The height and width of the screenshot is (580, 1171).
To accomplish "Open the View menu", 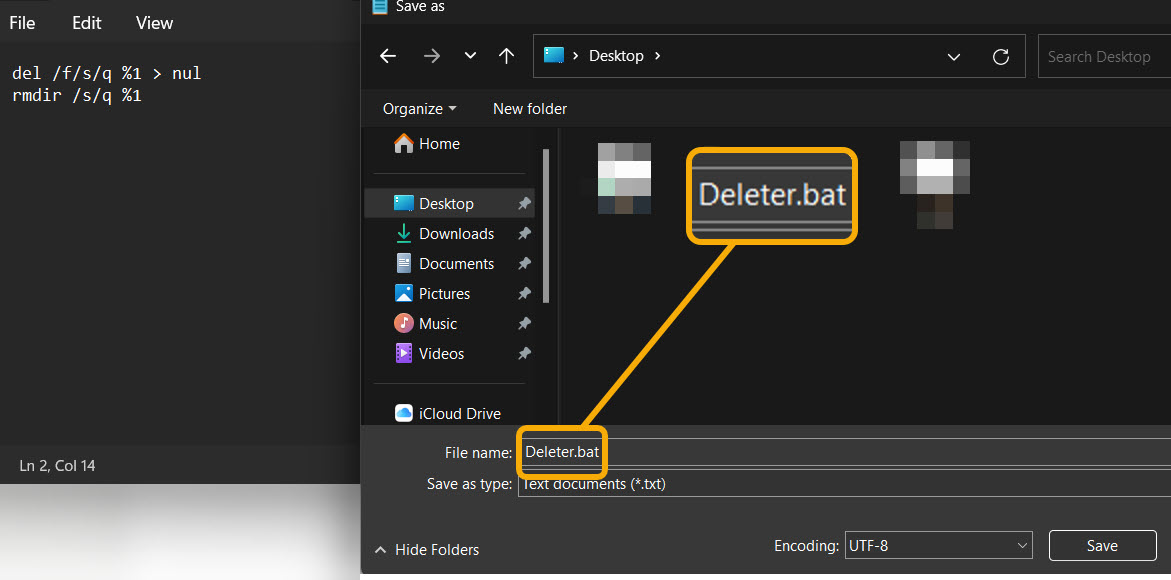I will tap(153, 22).
